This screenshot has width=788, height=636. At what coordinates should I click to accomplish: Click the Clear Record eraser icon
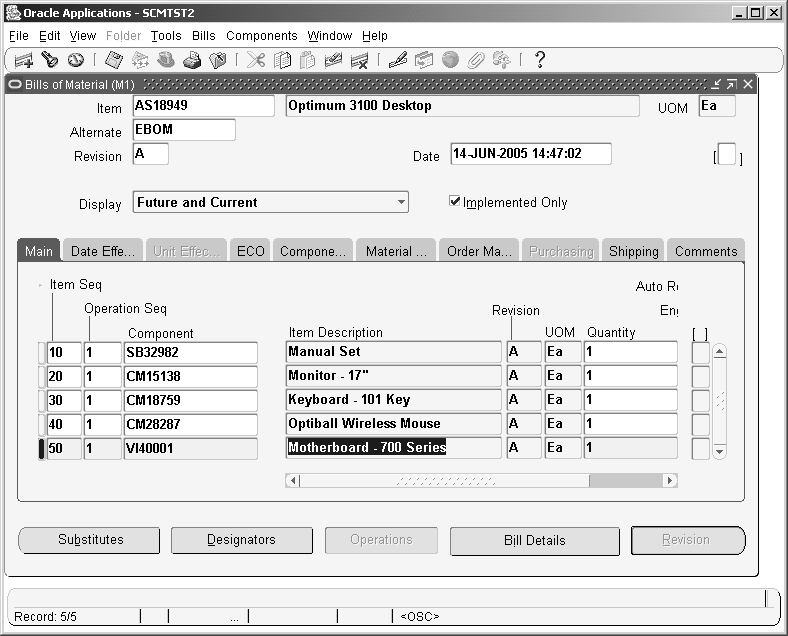tap(333, 60)
